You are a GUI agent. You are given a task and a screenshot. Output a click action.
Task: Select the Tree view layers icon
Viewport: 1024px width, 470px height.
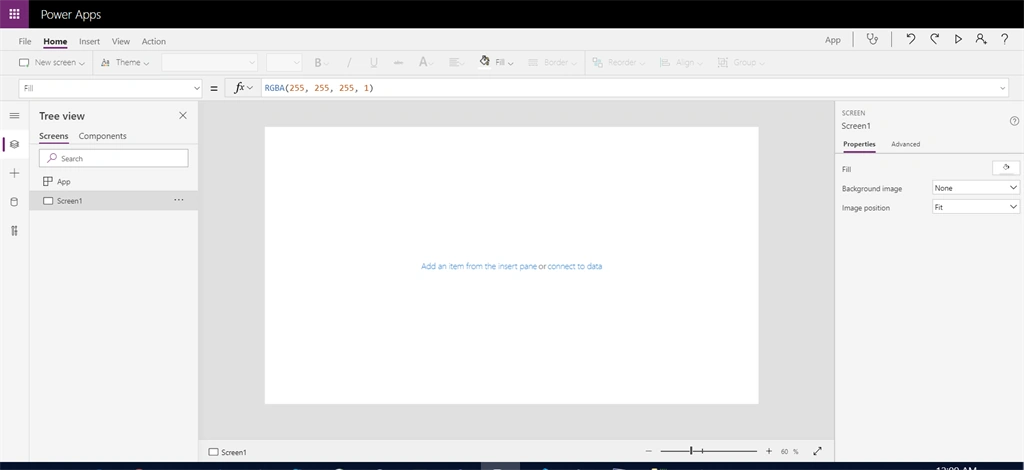click(x=14, y=144)
